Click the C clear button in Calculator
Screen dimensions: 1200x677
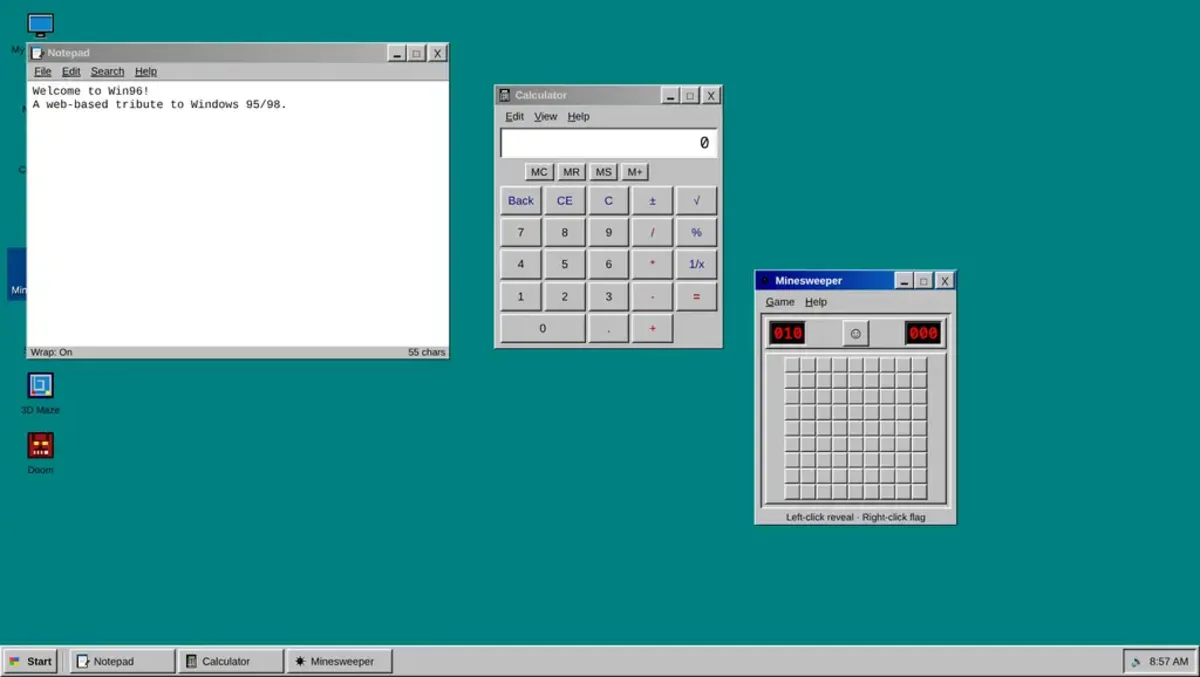point(608,200)
